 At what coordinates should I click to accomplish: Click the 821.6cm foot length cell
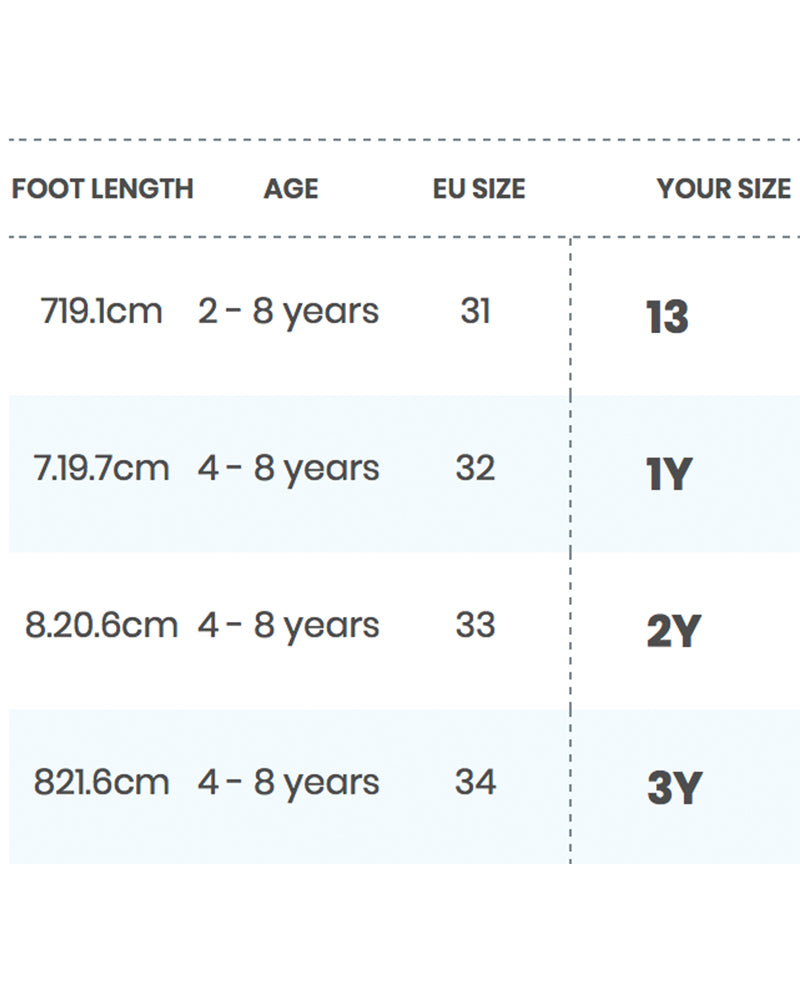(101, 782)
